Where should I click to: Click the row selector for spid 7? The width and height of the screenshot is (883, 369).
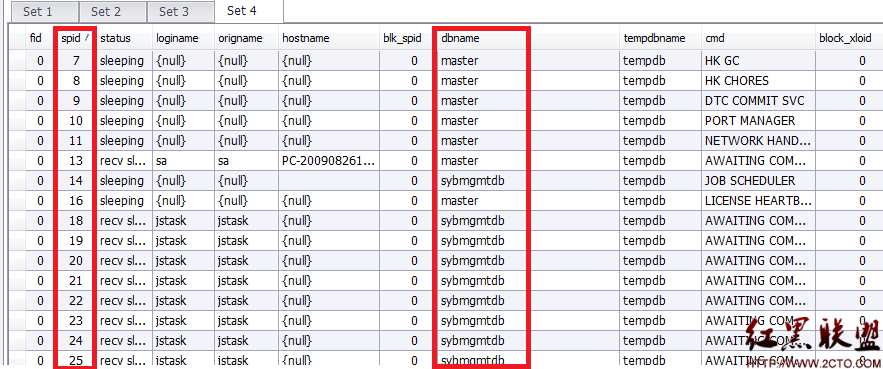tap(17, 61)
